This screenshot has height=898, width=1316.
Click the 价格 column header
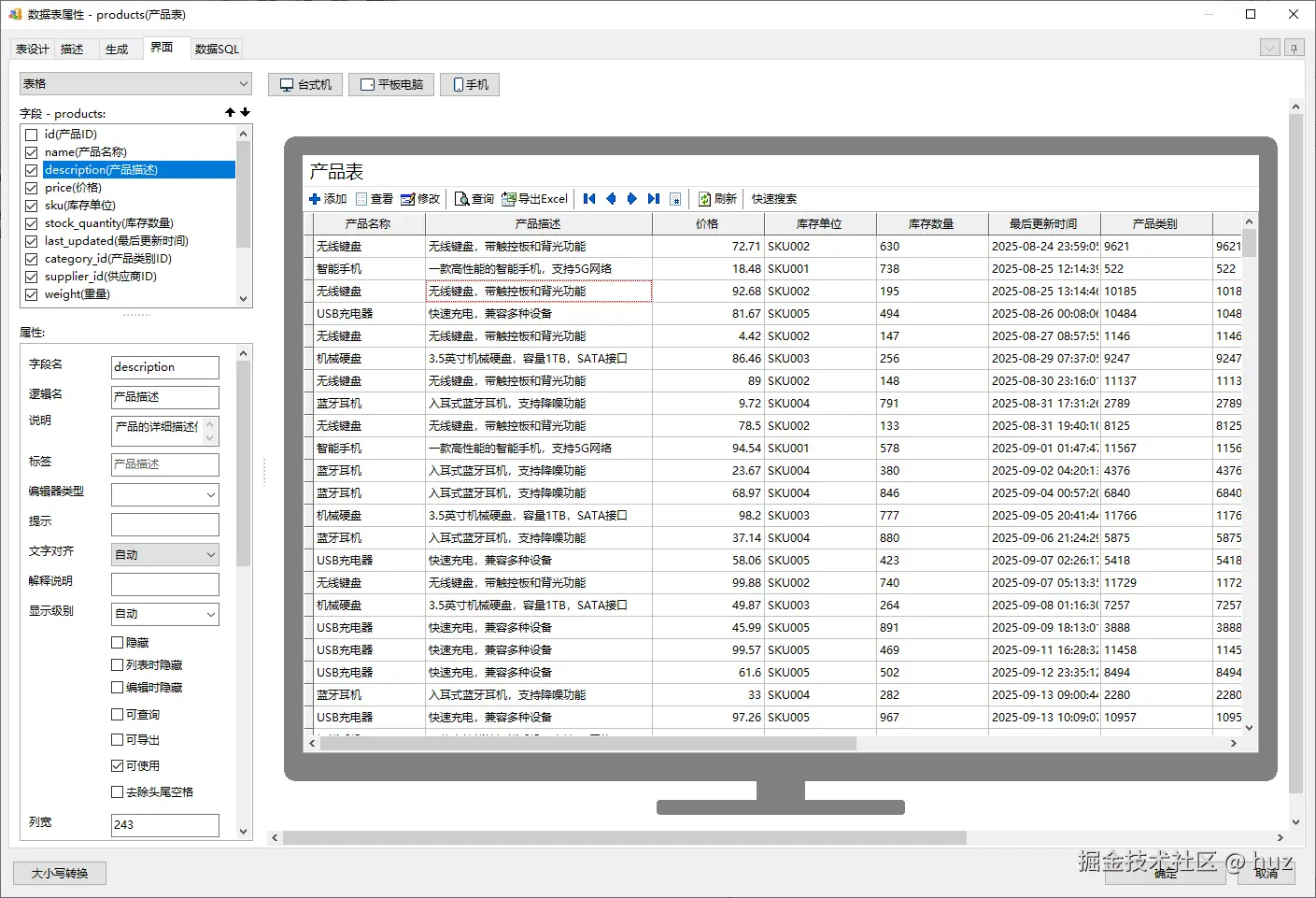point(707,224)
